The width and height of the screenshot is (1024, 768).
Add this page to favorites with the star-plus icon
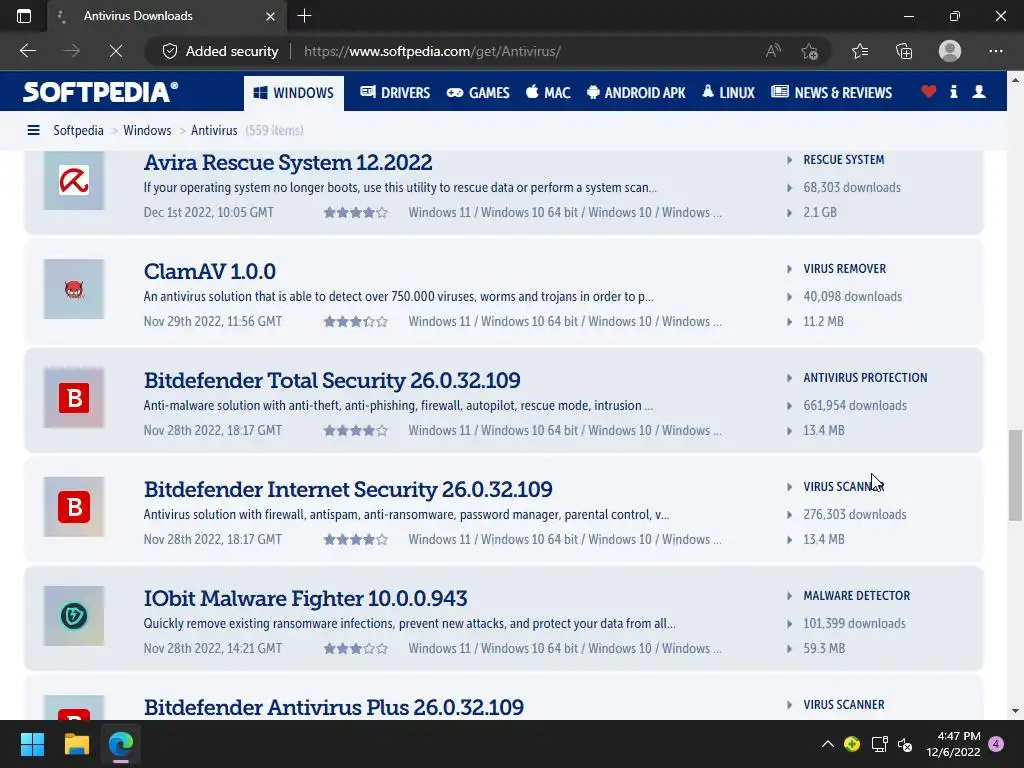(809, 51)
